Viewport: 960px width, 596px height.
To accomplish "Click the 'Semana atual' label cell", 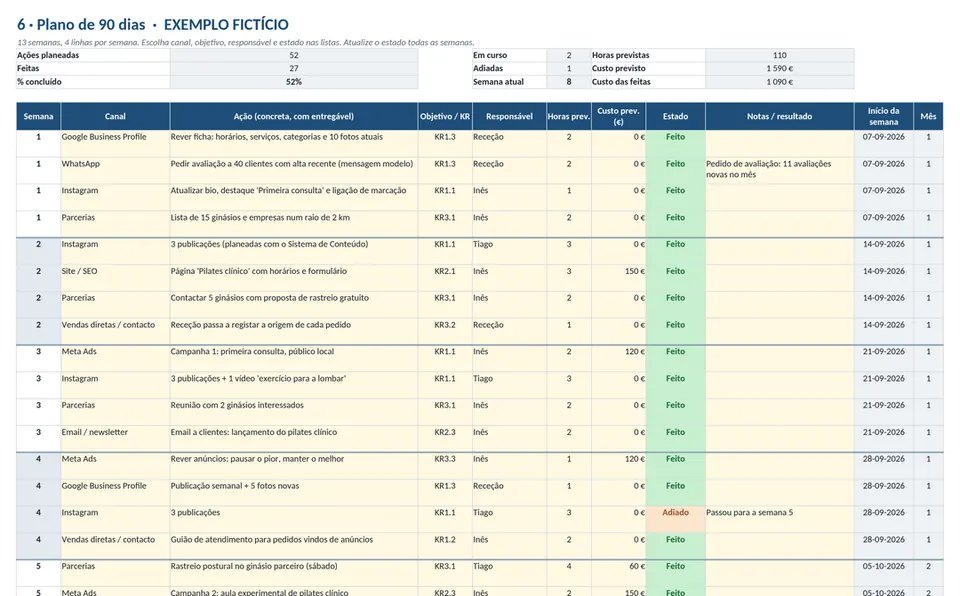I will click(509, 82).
